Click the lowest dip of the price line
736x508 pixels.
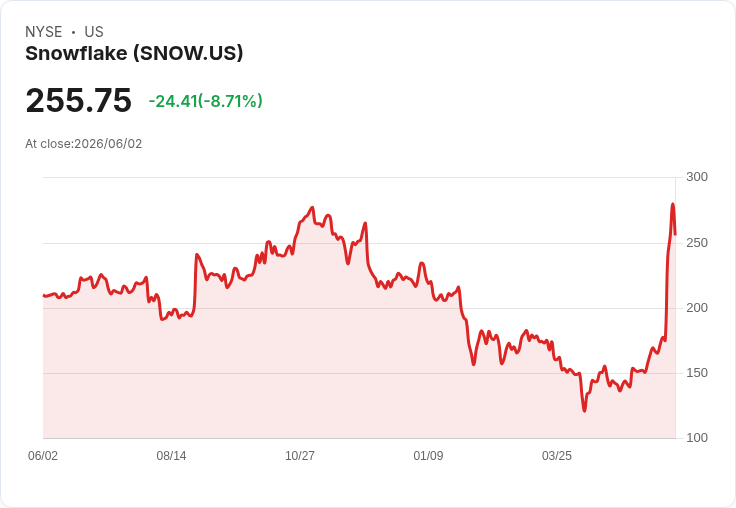pyautogui.click(x=584, y=411)
